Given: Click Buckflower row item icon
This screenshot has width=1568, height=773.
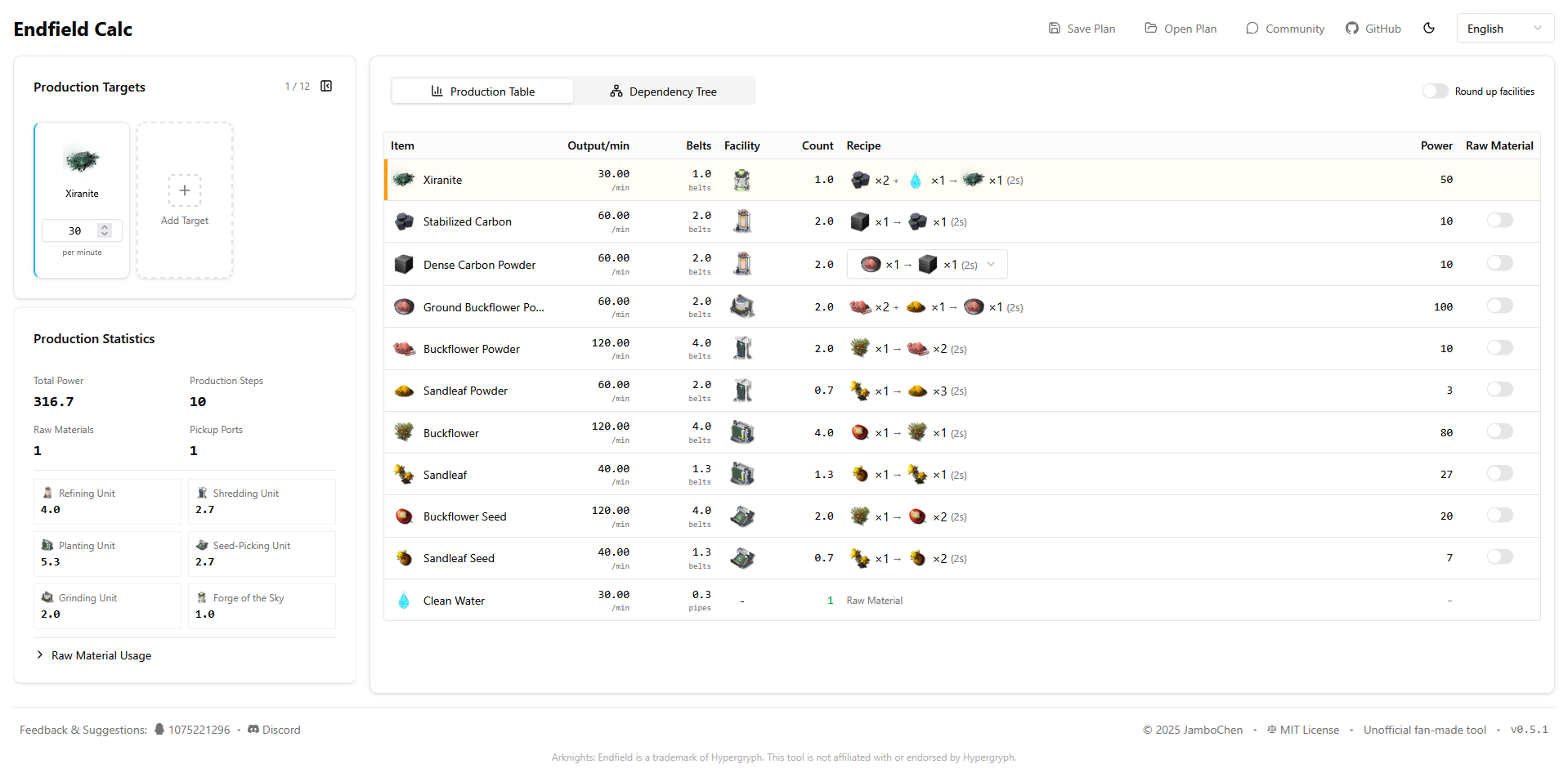Looking at the screenshot, I should click(x=404, y=432).
